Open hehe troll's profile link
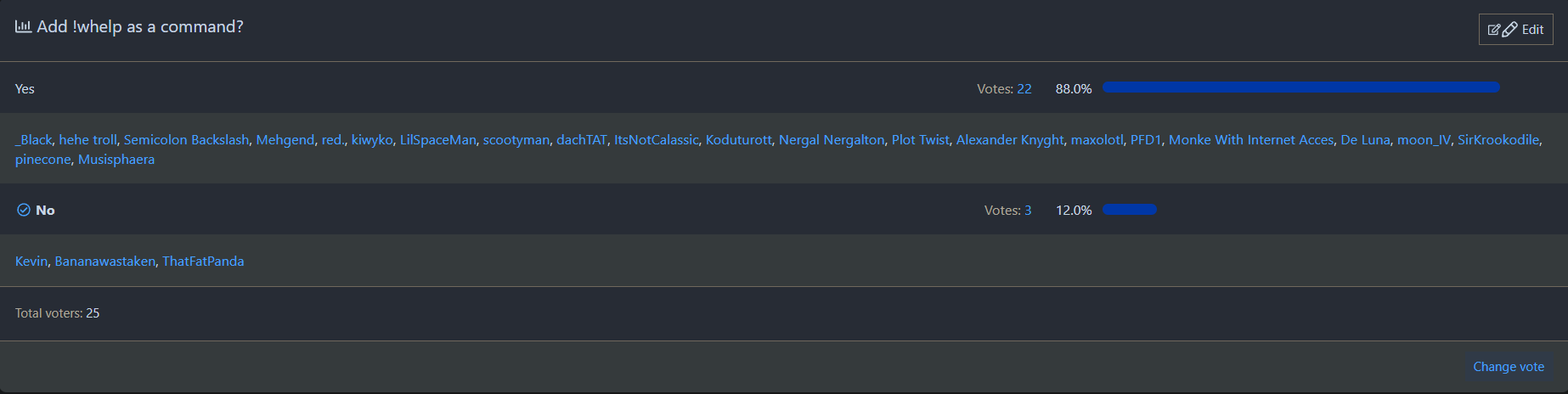 pyautogui.click(x=87, y=140)
